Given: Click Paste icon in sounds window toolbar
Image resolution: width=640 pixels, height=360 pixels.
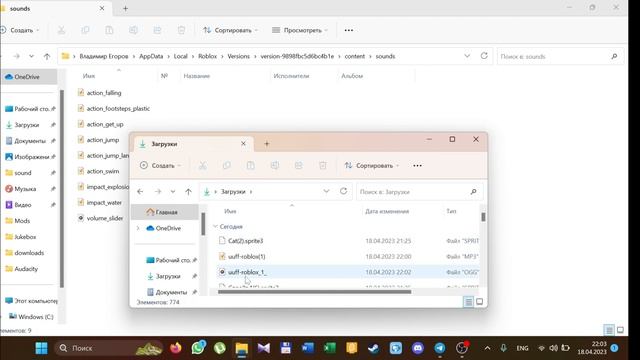Looking at the screenshot, I should 109,30.
